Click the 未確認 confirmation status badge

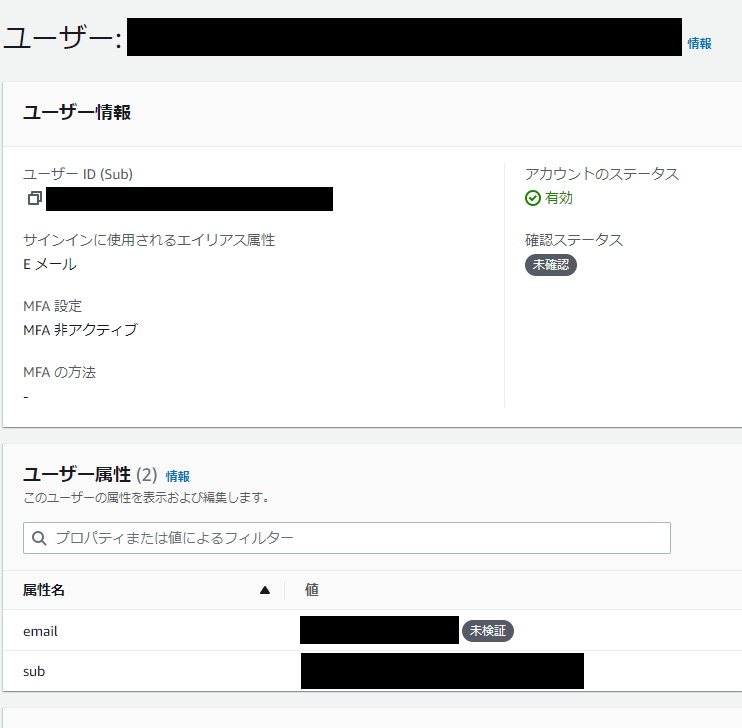click(x=551, y=265)
